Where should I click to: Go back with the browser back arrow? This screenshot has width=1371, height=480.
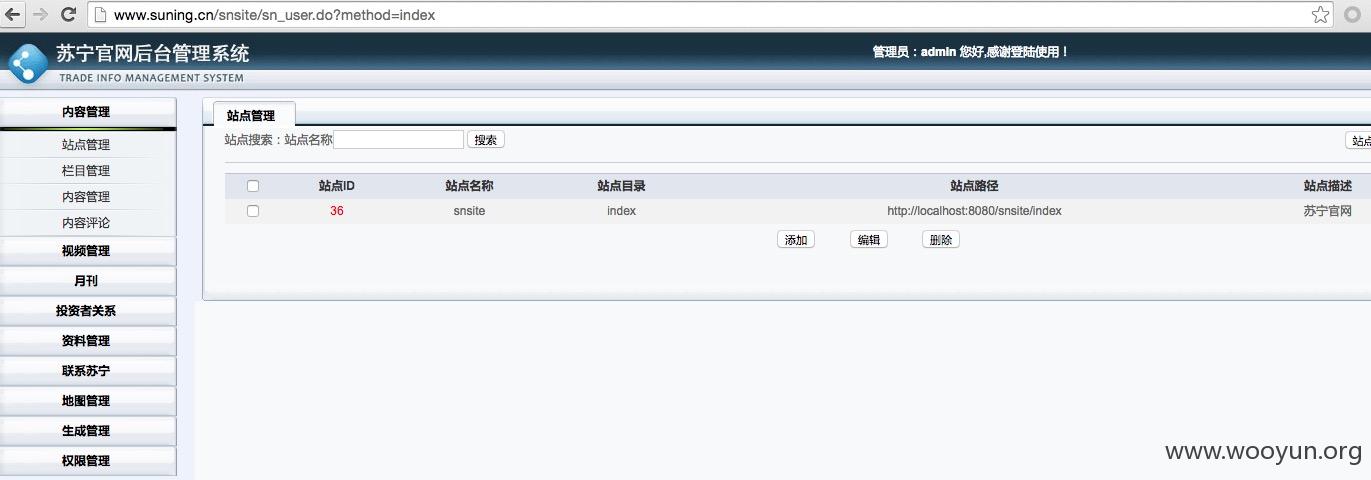tap(13, 14)
